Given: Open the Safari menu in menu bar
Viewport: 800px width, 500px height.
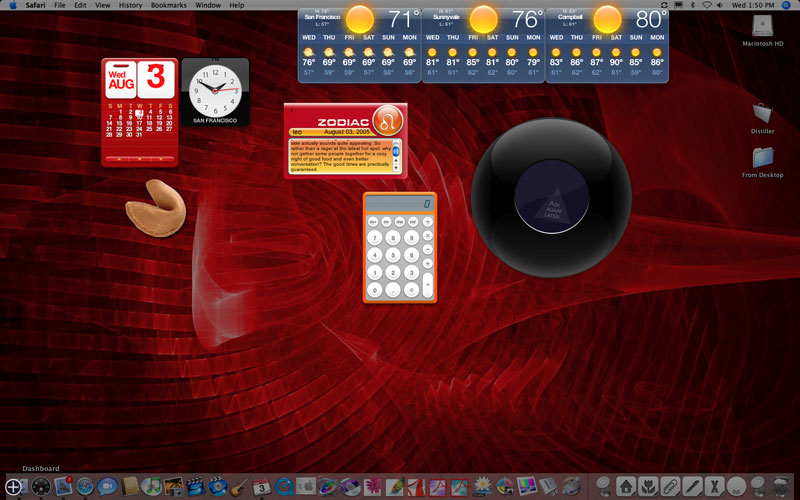Looking at the screenshot, I should (35, 5).
